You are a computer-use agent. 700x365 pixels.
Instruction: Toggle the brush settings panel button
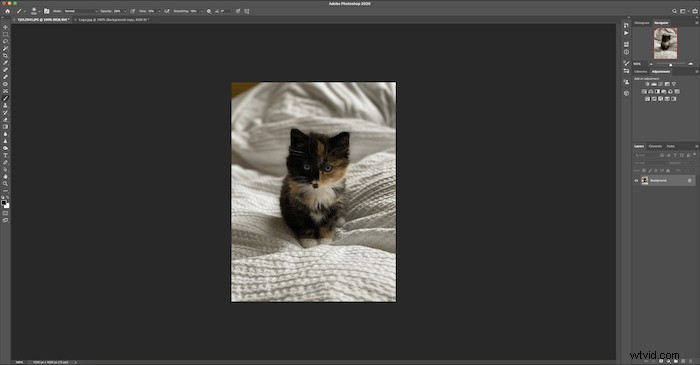pos(46,11)
